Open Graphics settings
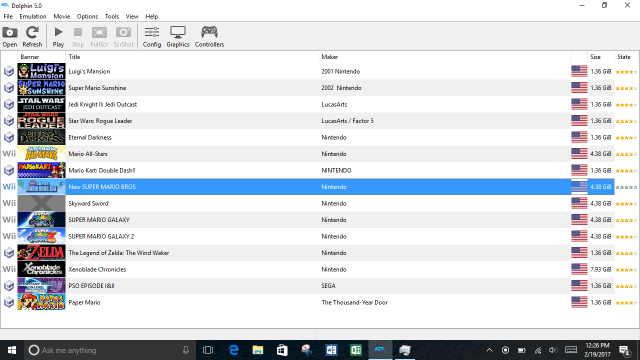640x360 pixels. click(178, 36)
